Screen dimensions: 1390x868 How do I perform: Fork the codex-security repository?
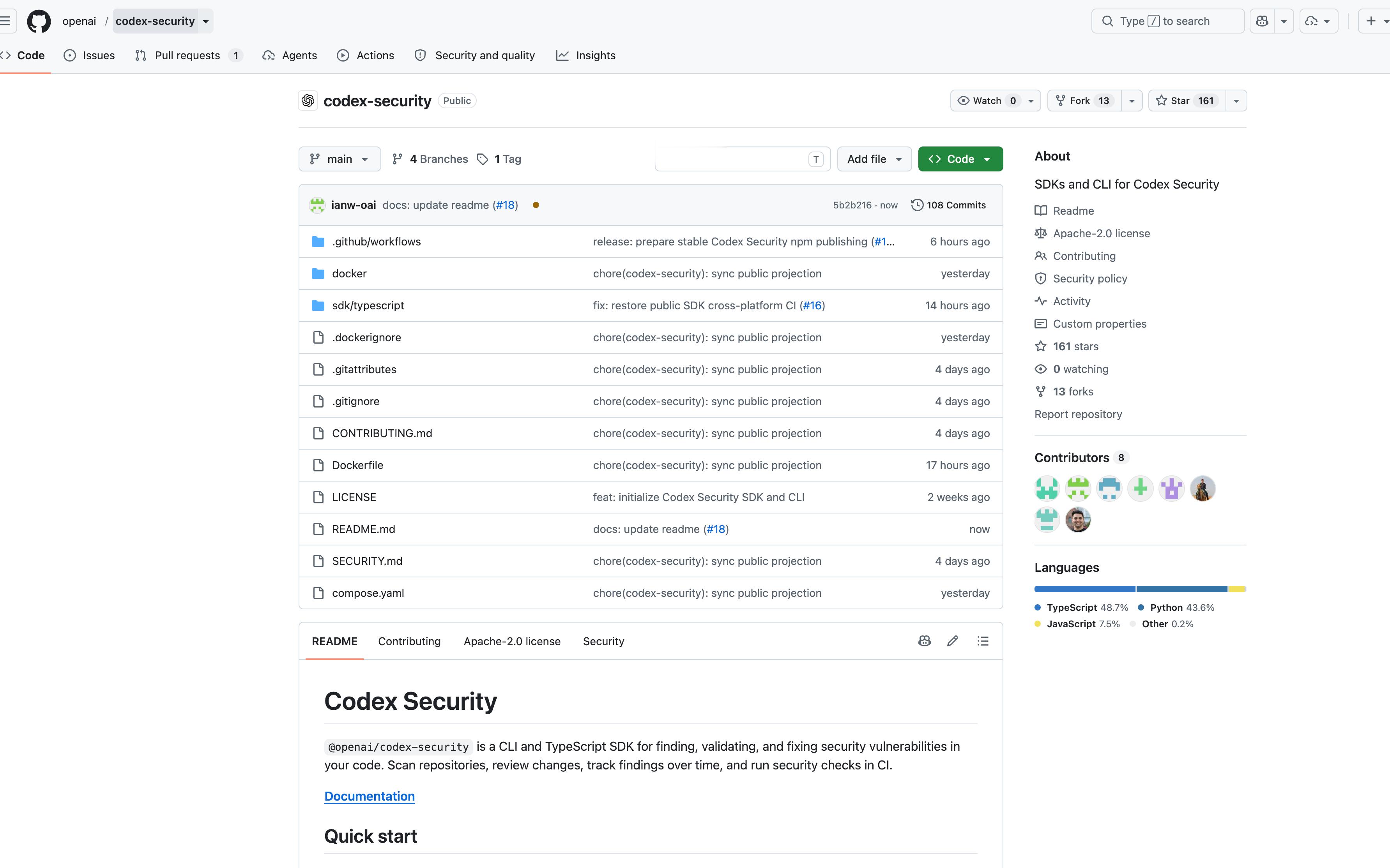point(1084,101)
